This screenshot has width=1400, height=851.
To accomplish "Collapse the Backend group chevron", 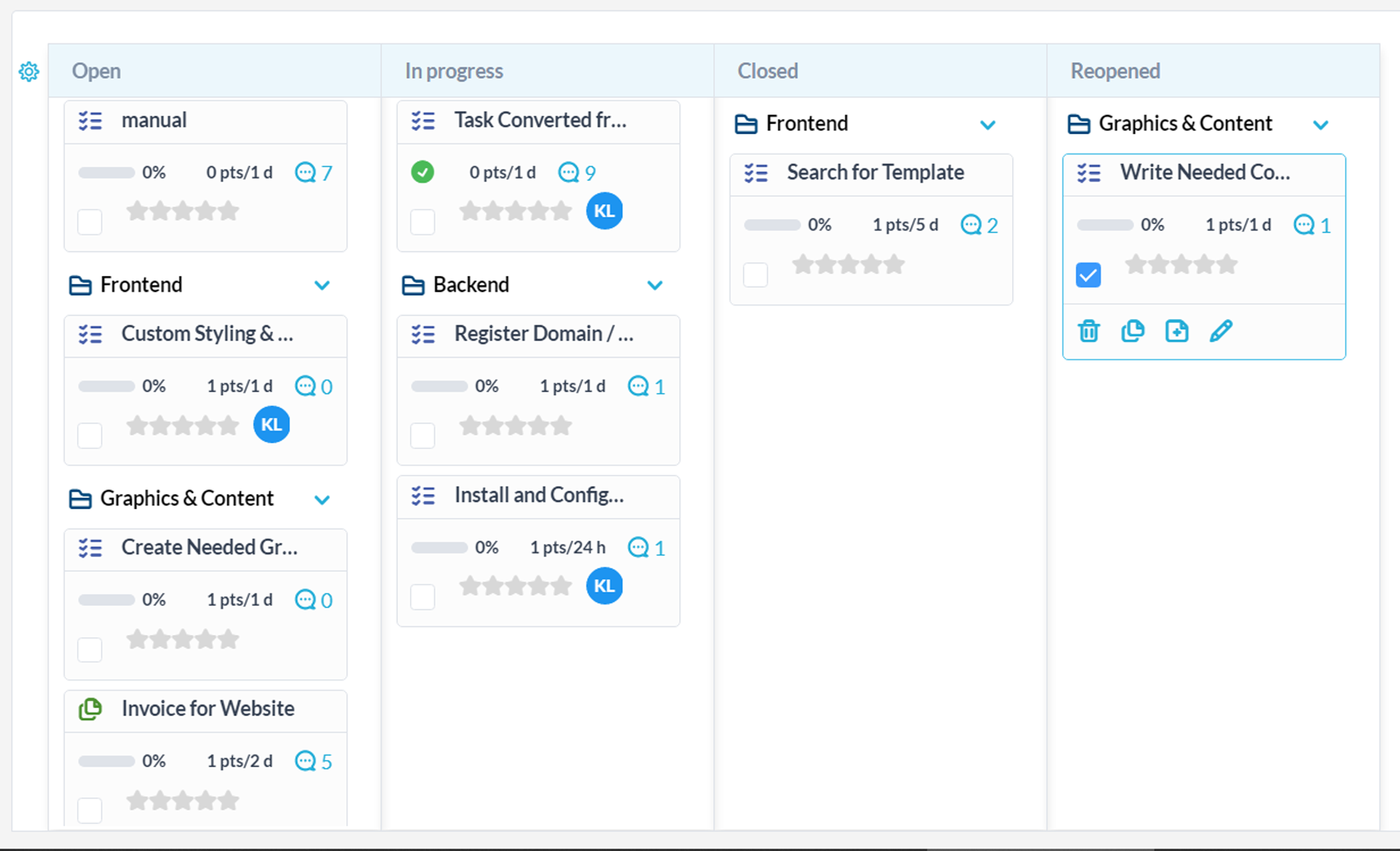I will [x=655, y=285].
